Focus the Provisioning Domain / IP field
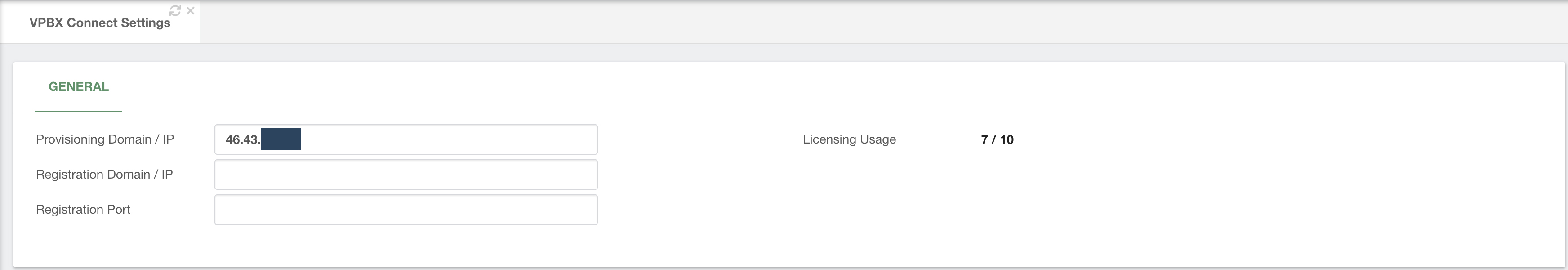This screenshot has height=270, width=1568. point(406,139)
